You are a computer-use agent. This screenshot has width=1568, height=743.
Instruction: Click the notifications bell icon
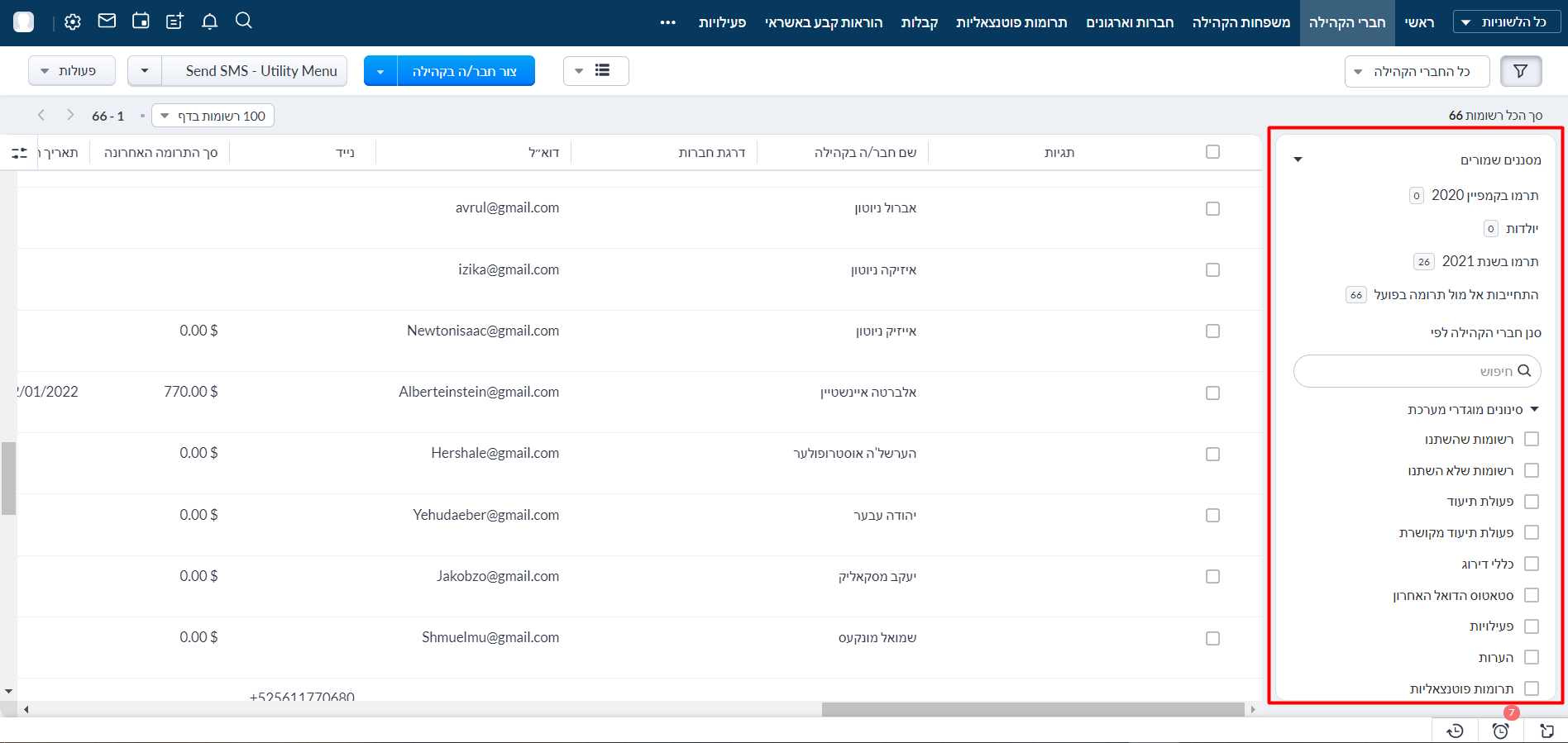point(209,21)
